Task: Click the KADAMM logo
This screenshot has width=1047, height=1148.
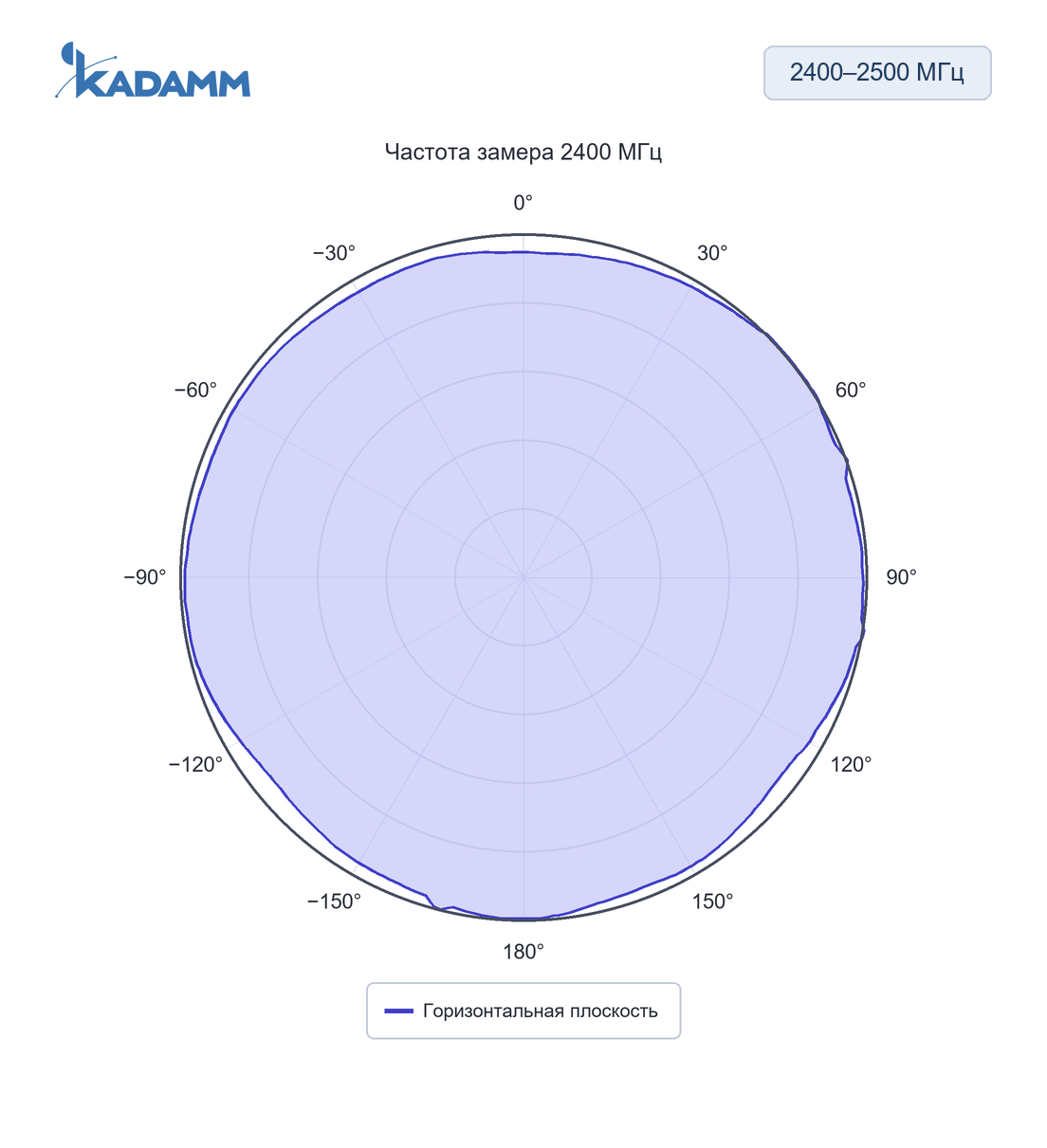Action: click(153, 70)
